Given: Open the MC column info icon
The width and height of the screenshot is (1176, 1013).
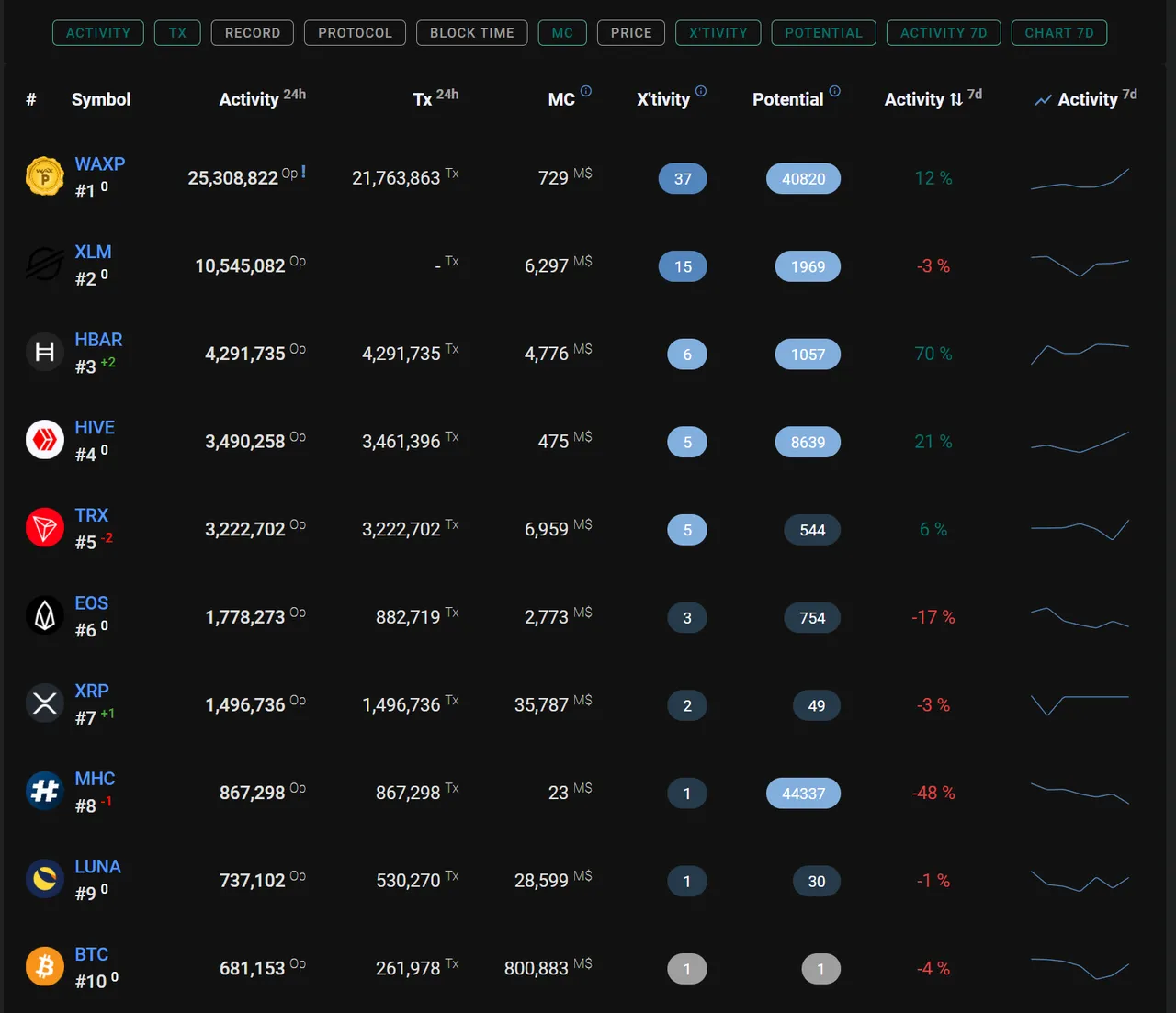Looking at the screenshot, I should [x=586, y=91].
